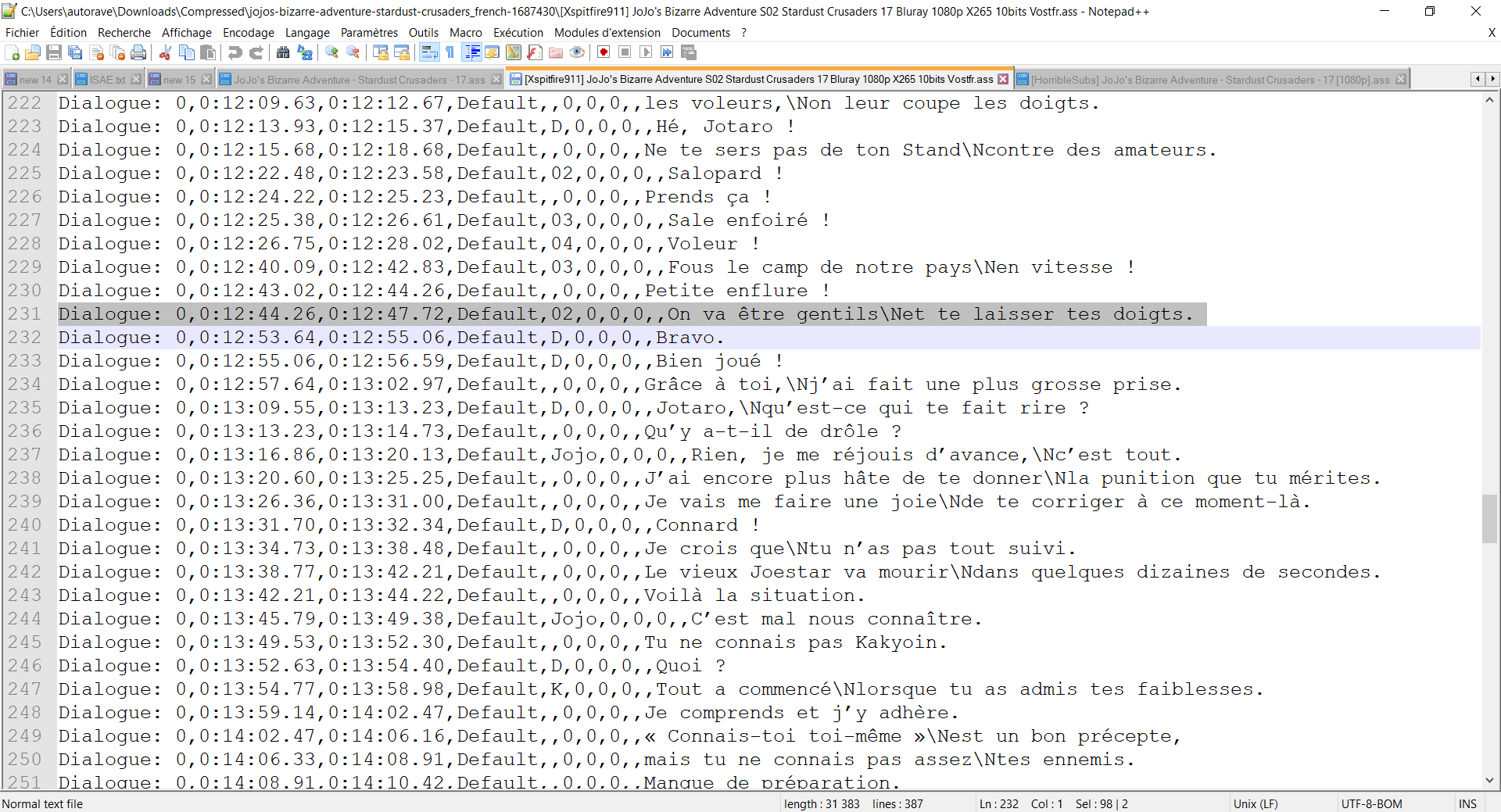
Task: Open the Édition menu
Action: click(x=69, y=33)
